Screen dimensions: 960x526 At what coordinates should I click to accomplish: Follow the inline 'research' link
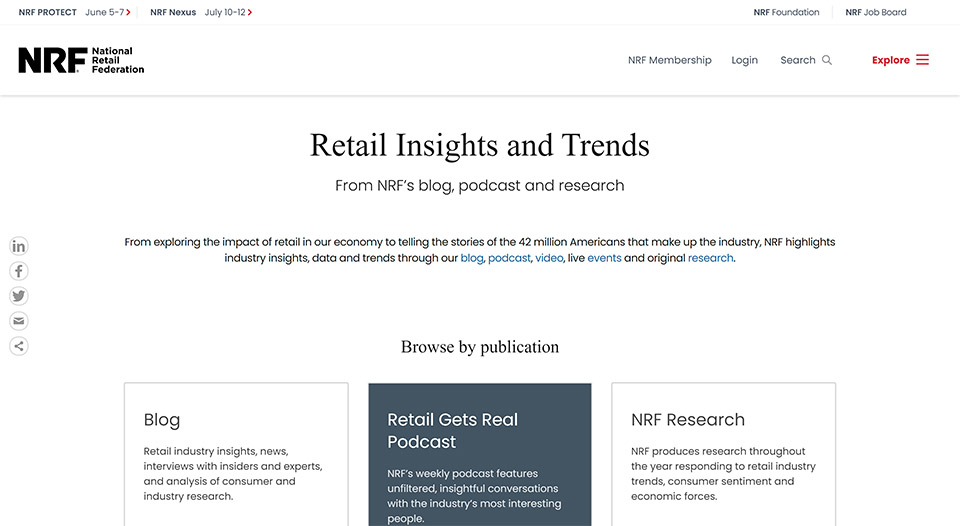(710, 258)
